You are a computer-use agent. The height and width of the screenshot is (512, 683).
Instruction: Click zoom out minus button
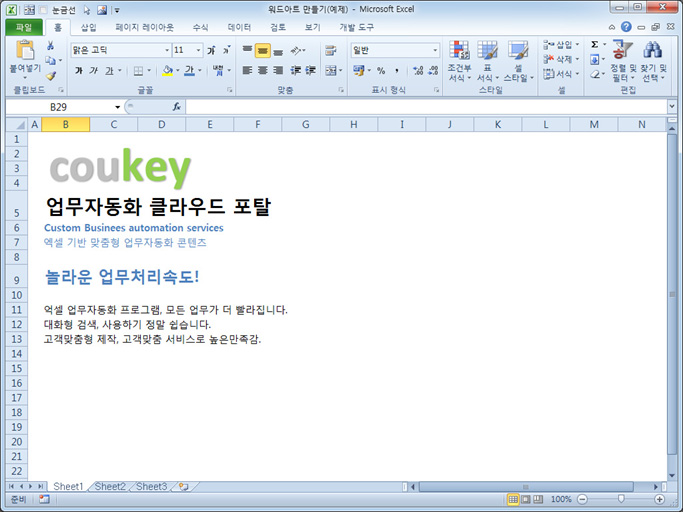[x=582, y=499]
